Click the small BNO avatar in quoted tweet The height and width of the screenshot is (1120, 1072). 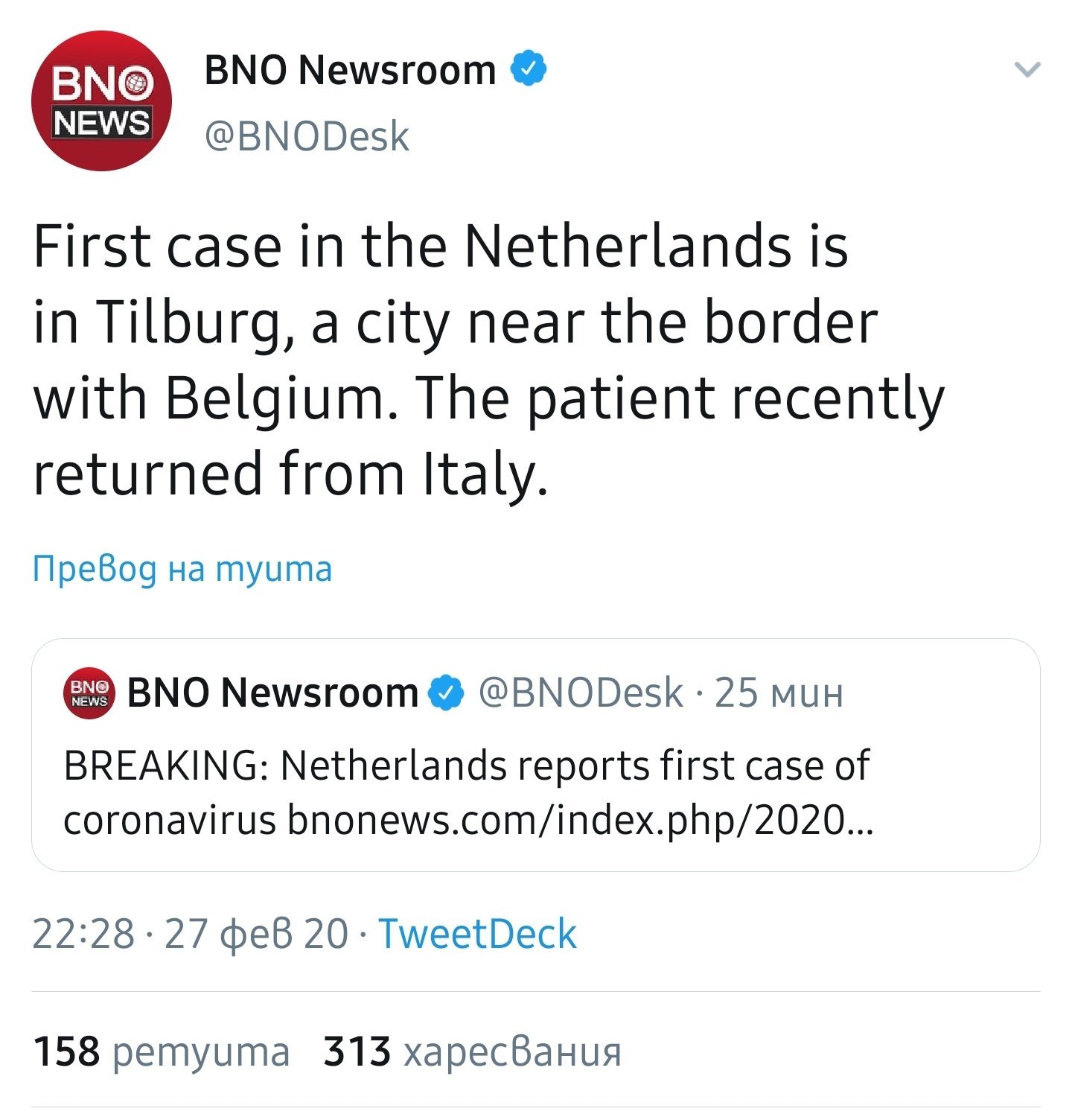pyautogui.click(x=89, y=693)
